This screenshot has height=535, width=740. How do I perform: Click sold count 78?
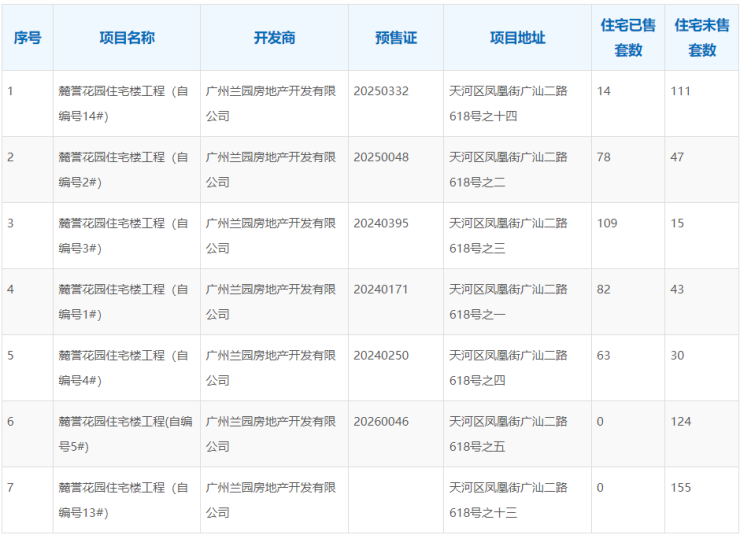[604, 157]
